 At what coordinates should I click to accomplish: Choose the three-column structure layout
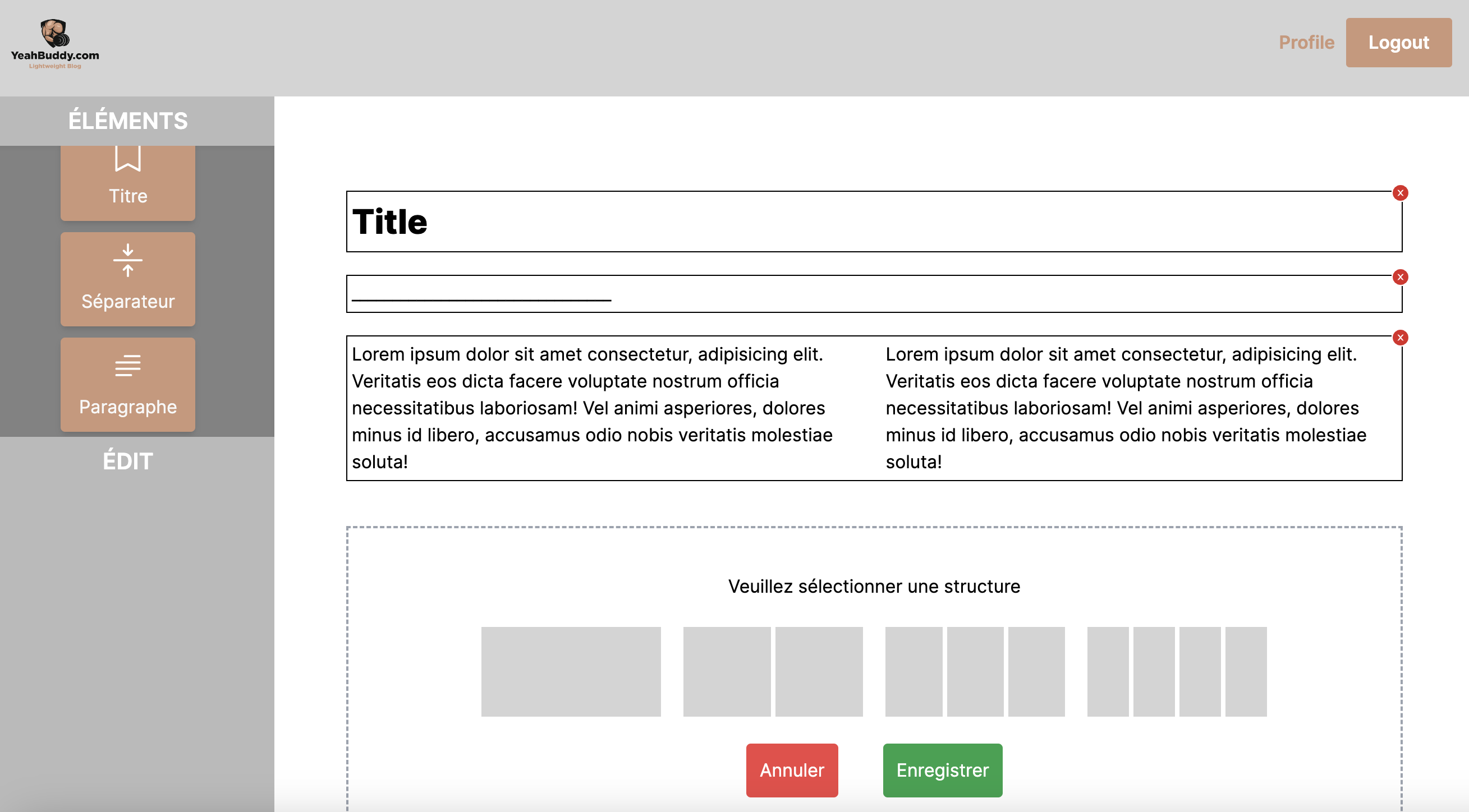click(x=975, y=671)
